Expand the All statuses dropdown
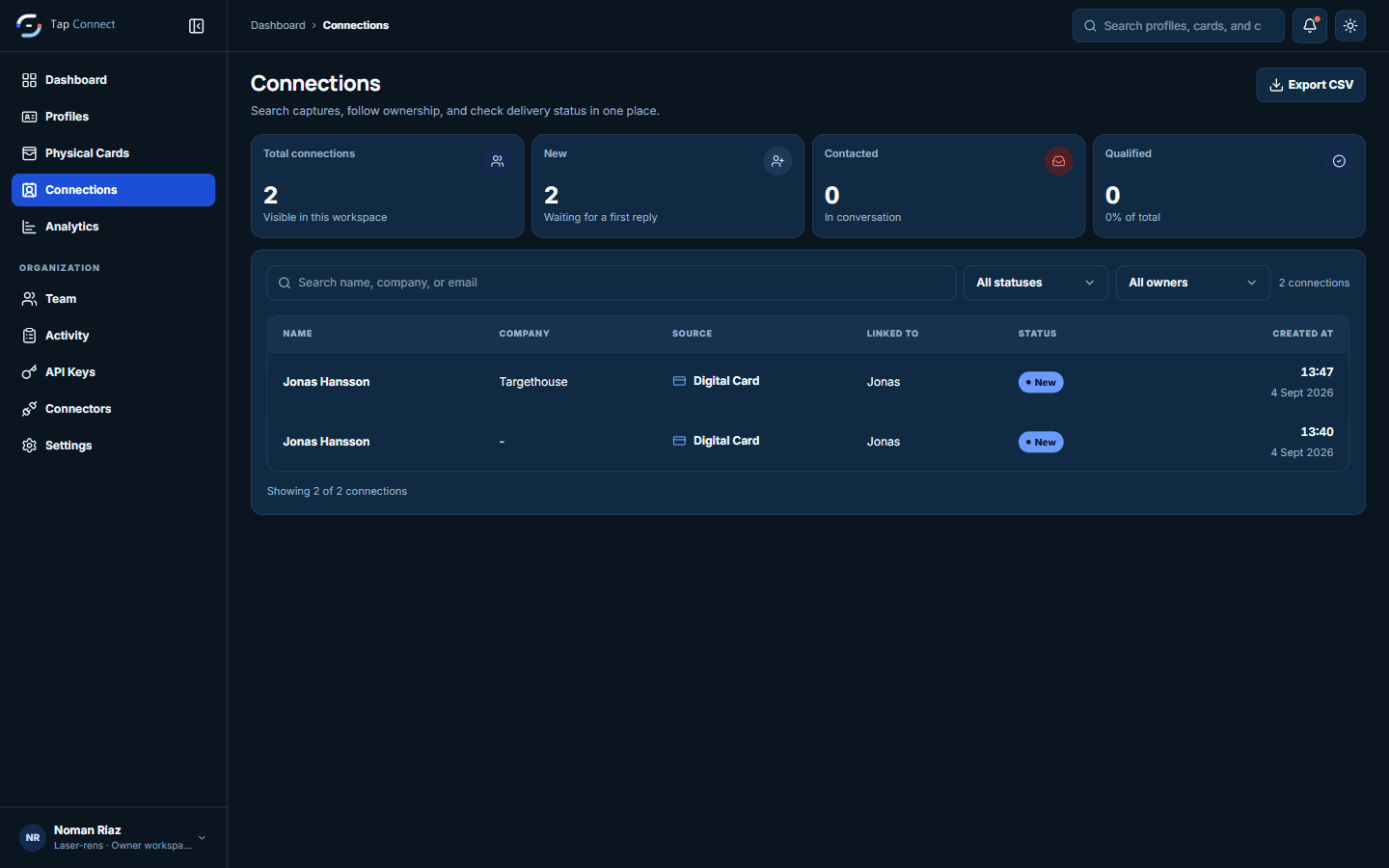This screenshot has height=868, width=1389. (1036, 283)
